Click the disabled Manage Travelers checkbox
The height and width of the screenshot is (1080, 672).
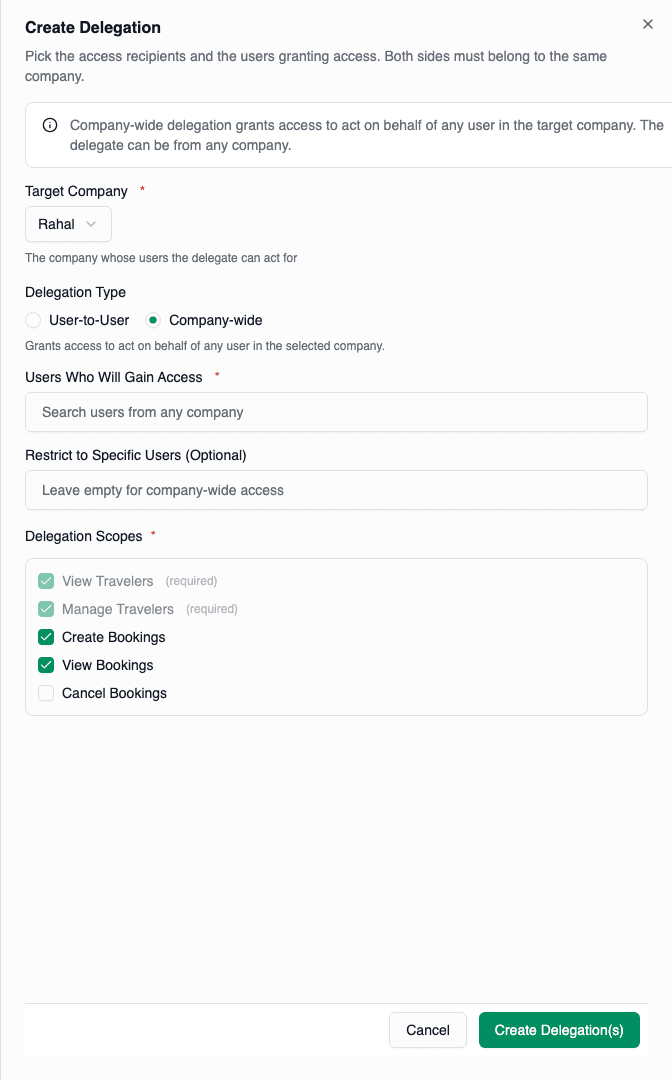(x=44, y=609)
